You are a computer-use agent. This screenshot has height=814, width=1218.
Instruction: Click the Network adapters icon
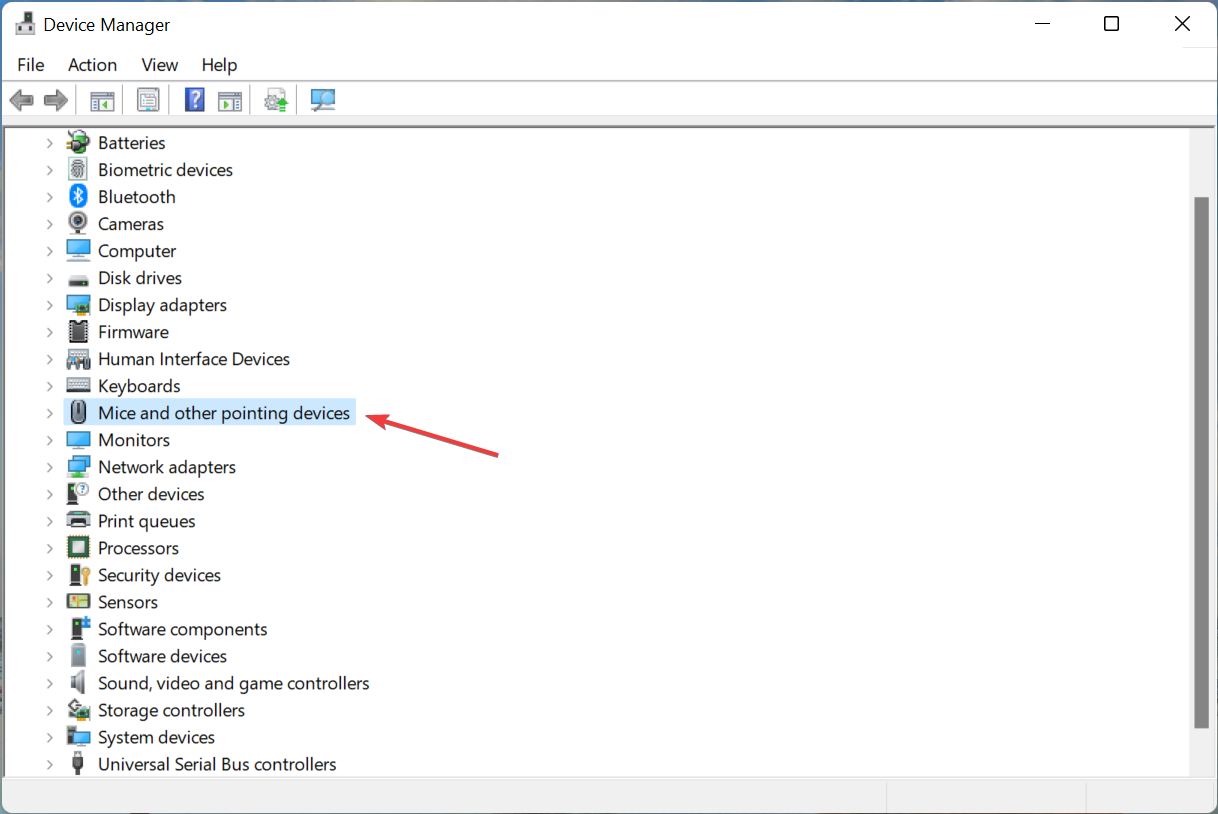pos(78,466)
